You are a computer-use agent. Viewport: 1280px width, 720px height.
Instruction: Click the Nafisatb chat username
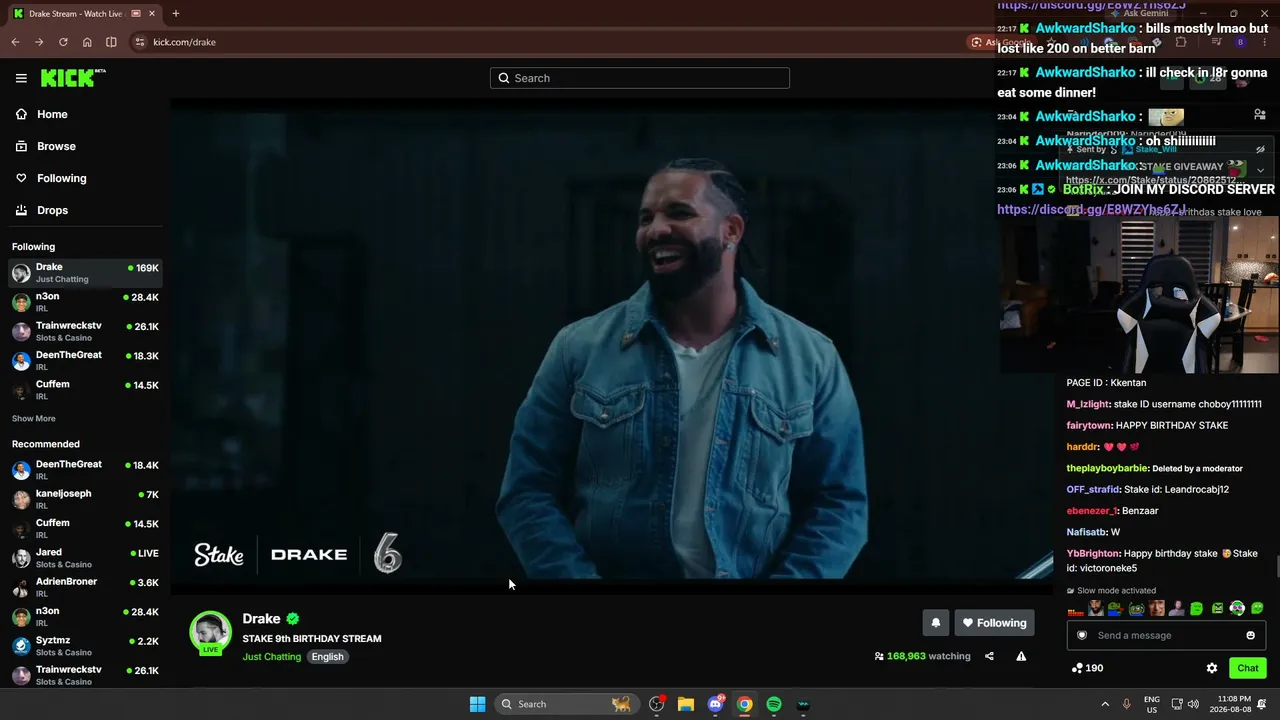tap(1086, 533)
